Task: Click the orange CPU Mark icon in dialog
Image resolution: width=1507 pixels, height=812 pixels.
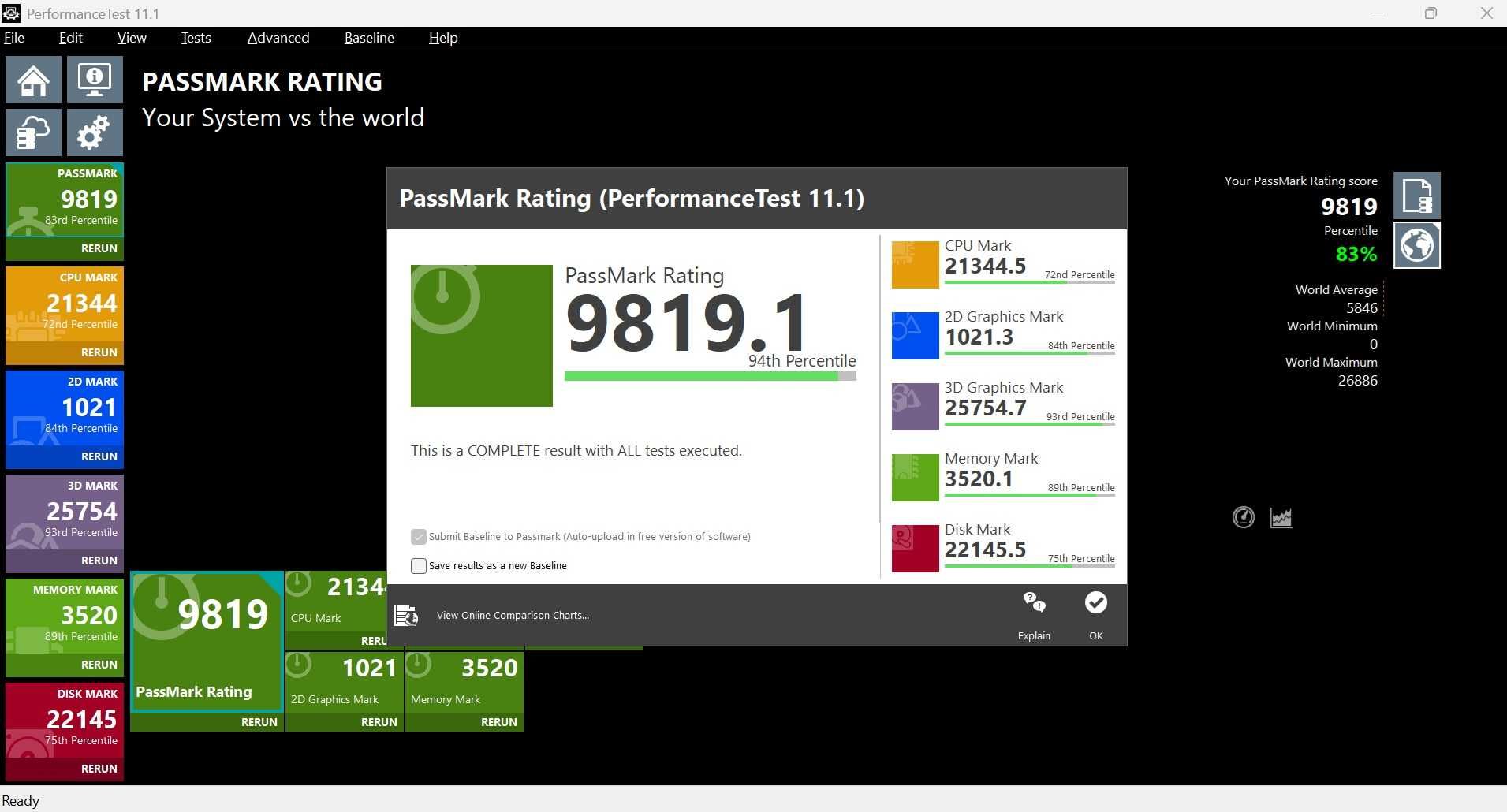Action: [x=915, y=265]
